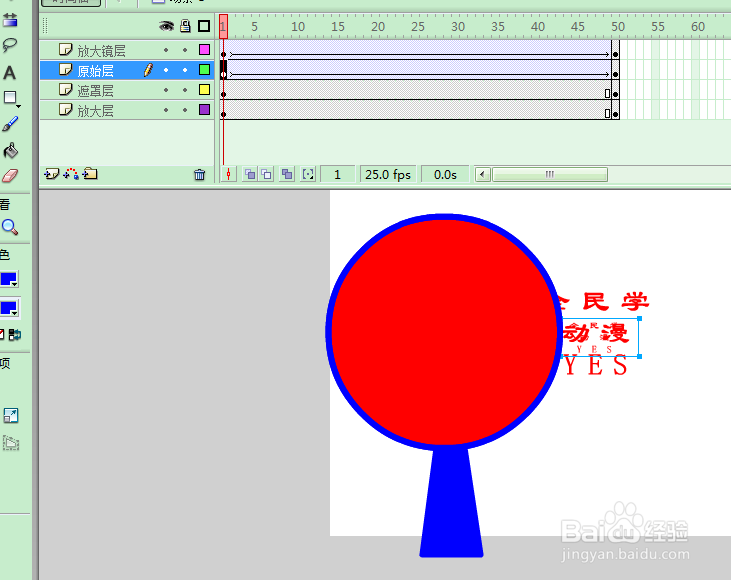Click the current frame number field
731x580 pixels.
pyautogui.click(x=338, y=175)
